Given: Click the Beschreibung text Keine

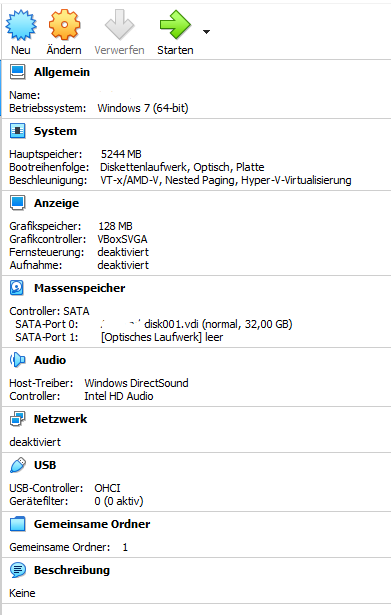Looking at the screenshot, I should [x=22, y=593].
